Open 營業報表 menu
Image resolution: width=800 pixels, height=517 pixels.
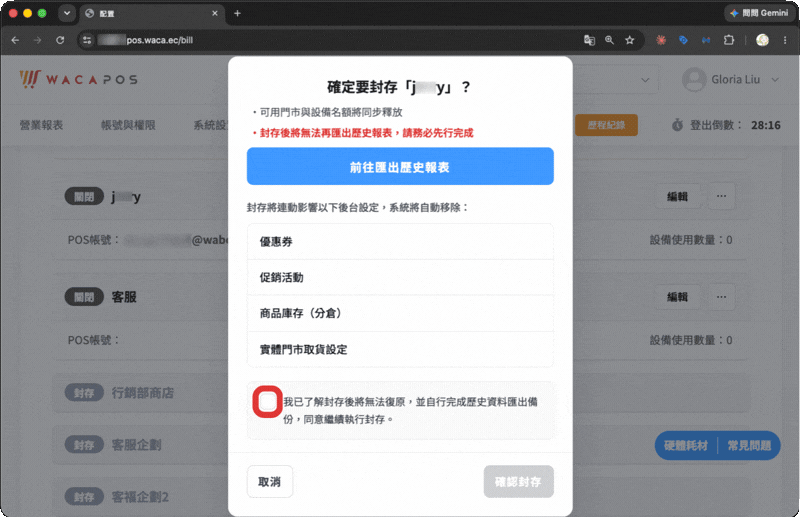coord(41,125)
